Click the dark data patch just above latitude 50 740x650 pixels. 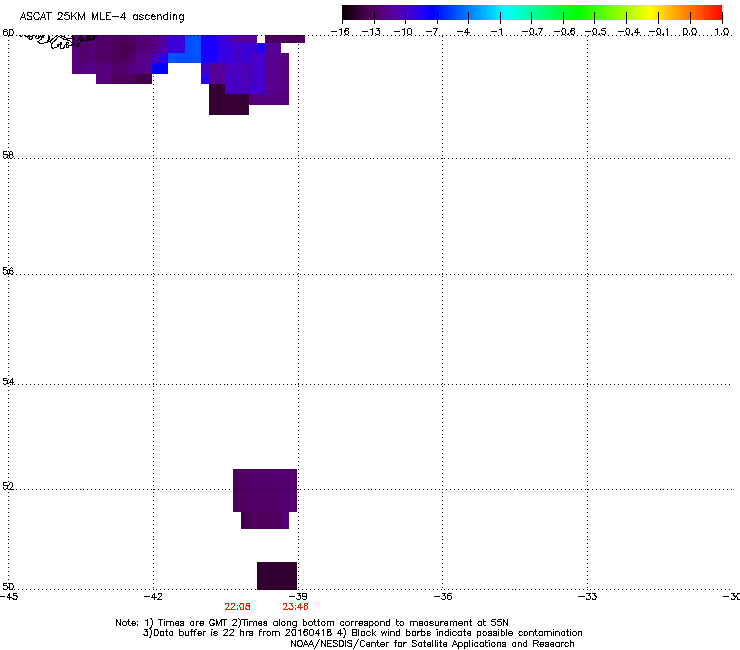coord(277,575)
